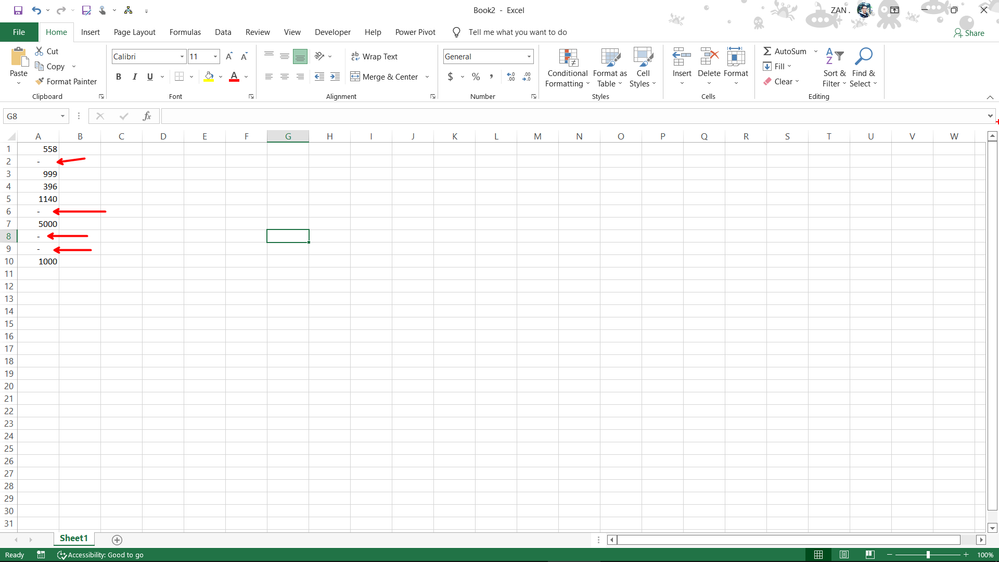This screenshot has width=999, height=562.
Task: Click the Insert cells icon
Action: coord(682,57)
